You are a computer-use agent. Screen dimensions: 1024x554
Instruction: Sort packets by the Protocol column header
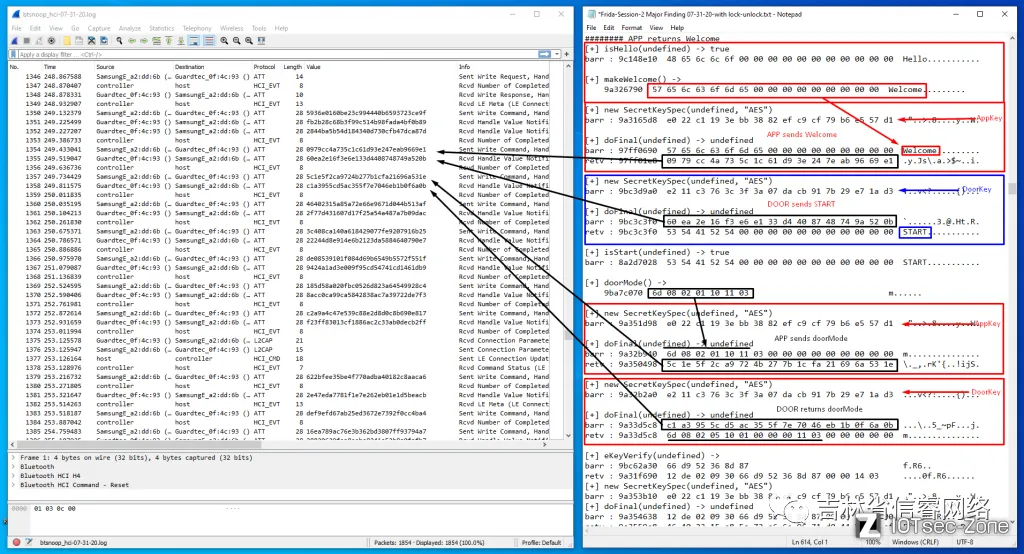pos(264,66)
